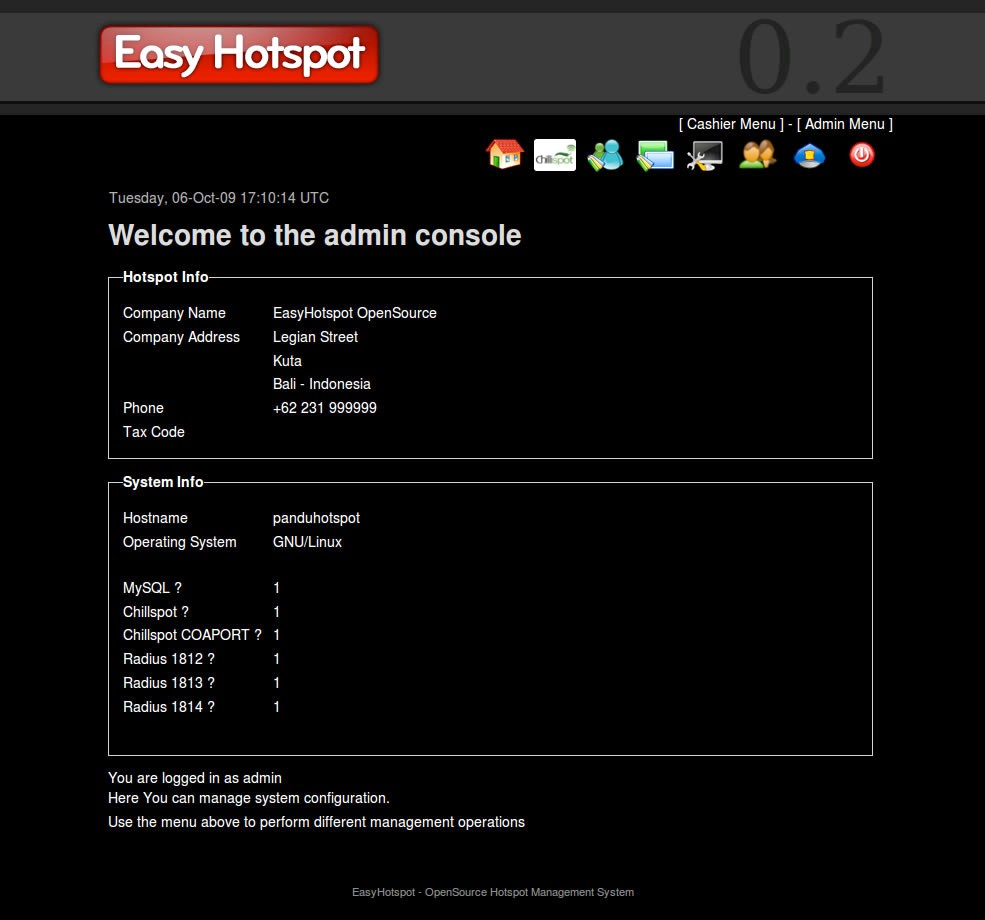
Task: Select the hostname value panduhotspot
Action: tap(316, 518)
